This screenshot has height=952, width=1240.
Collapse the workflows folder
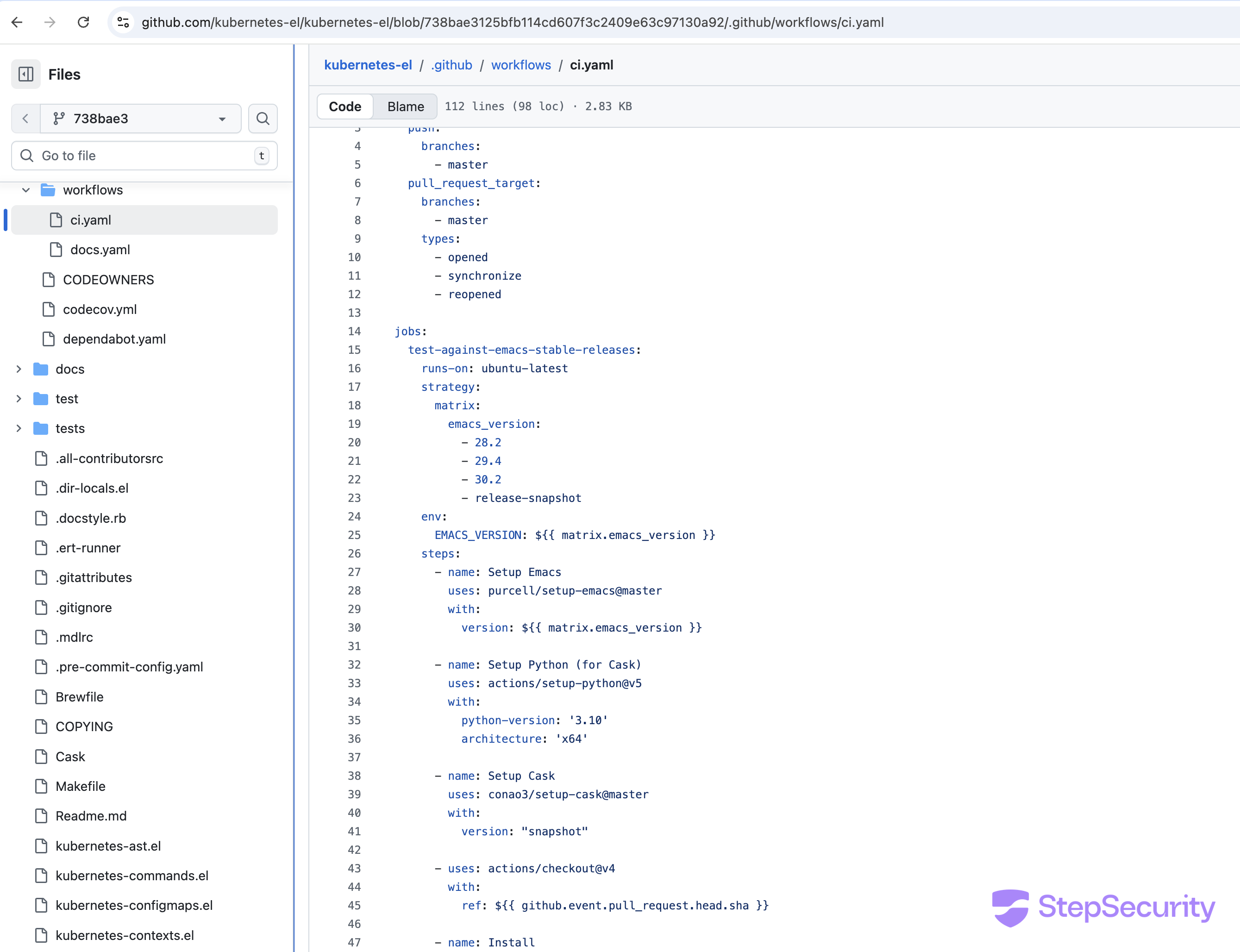tap(25, 190)
